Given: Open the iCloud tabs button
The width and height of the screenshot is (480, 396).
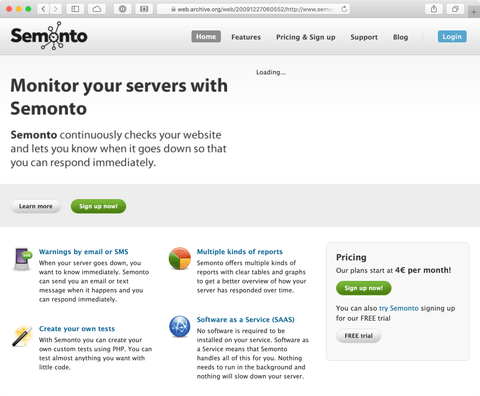Looking at the screenshot, I should coord(97,9).
